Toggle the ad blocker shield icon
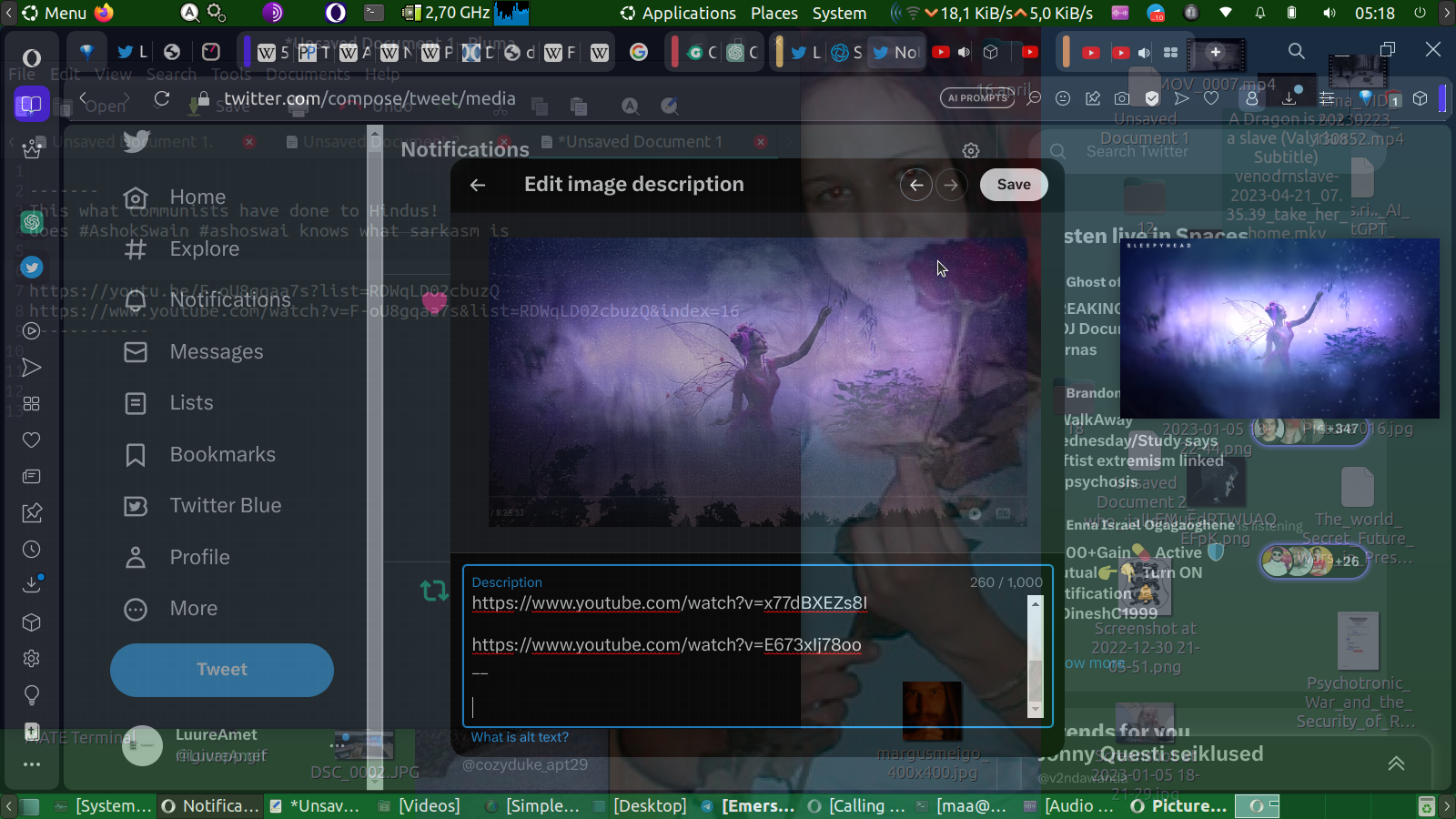 (x=1152, y=98)
